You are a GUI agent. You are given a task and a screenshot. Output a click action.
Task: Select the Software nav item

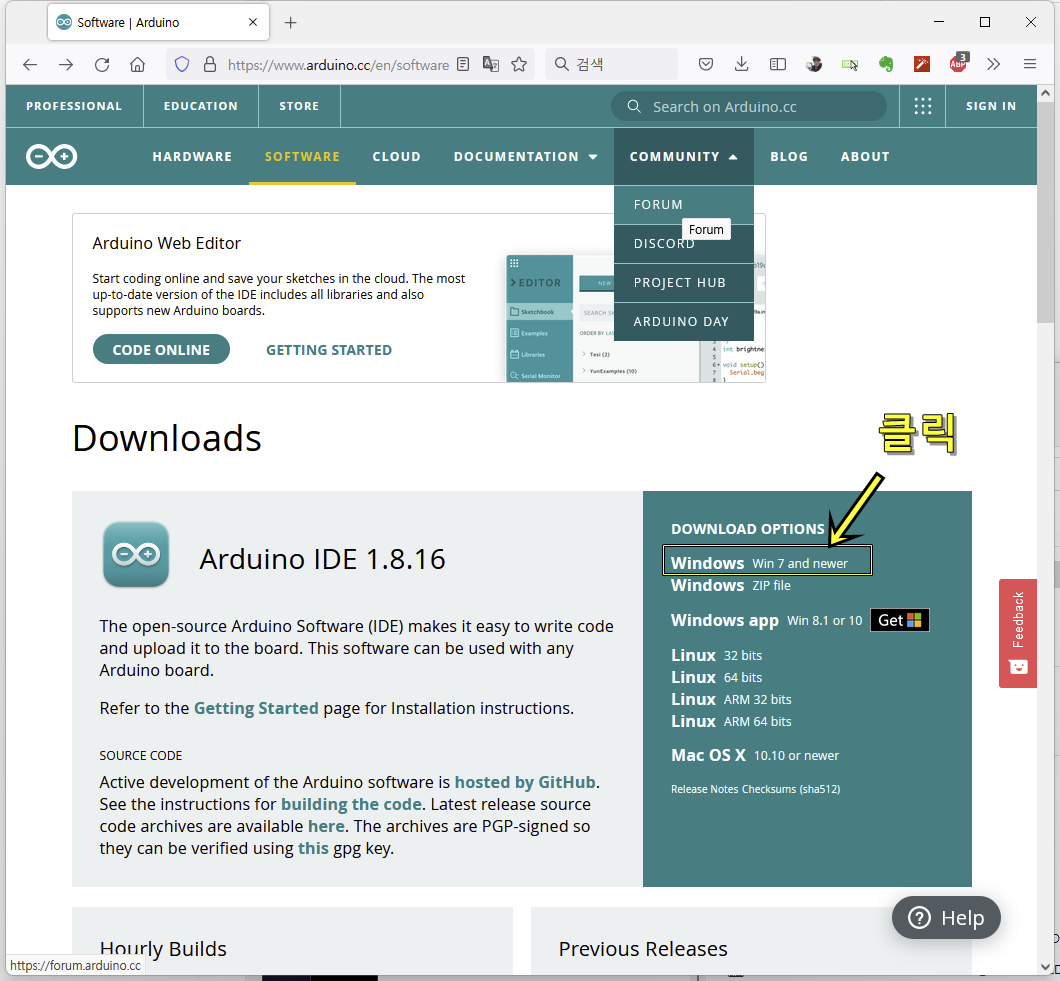click(x=302, y=156)
